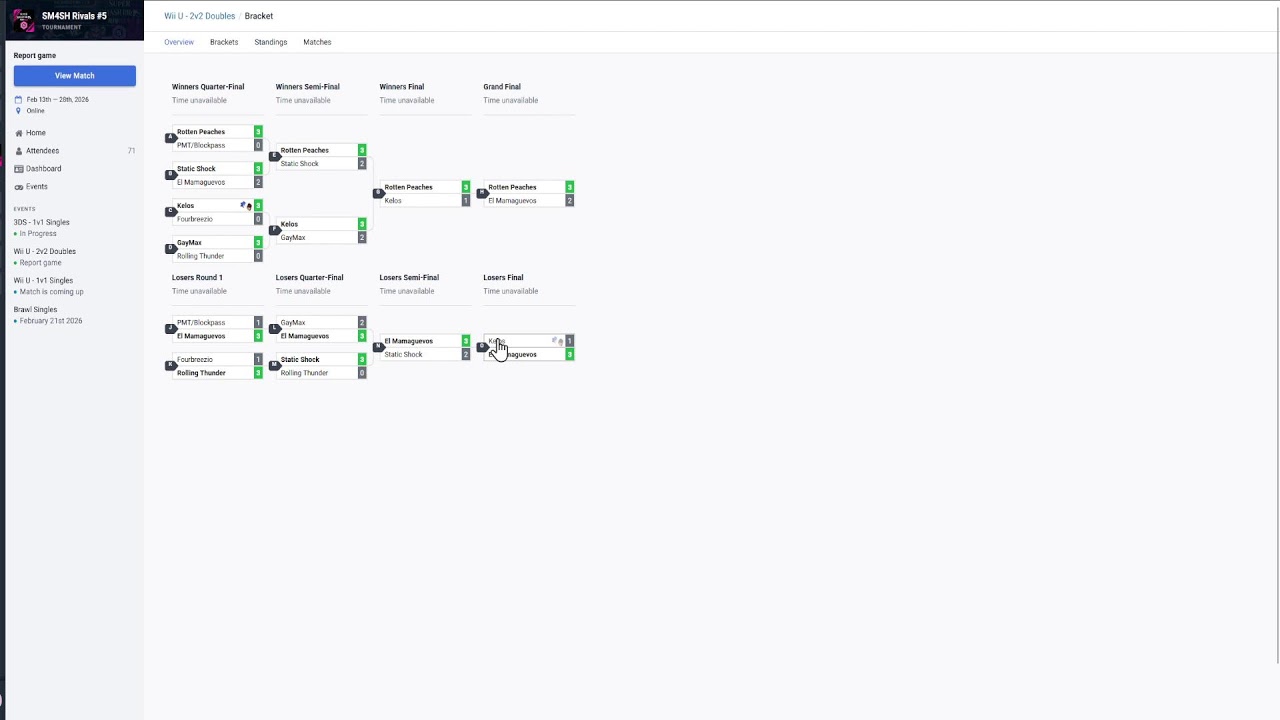Open match A badge for Rotten Peaches vs PMT/Blockpass
Viewport: 1280px width, 720px height.
click(x=170, y=138)
